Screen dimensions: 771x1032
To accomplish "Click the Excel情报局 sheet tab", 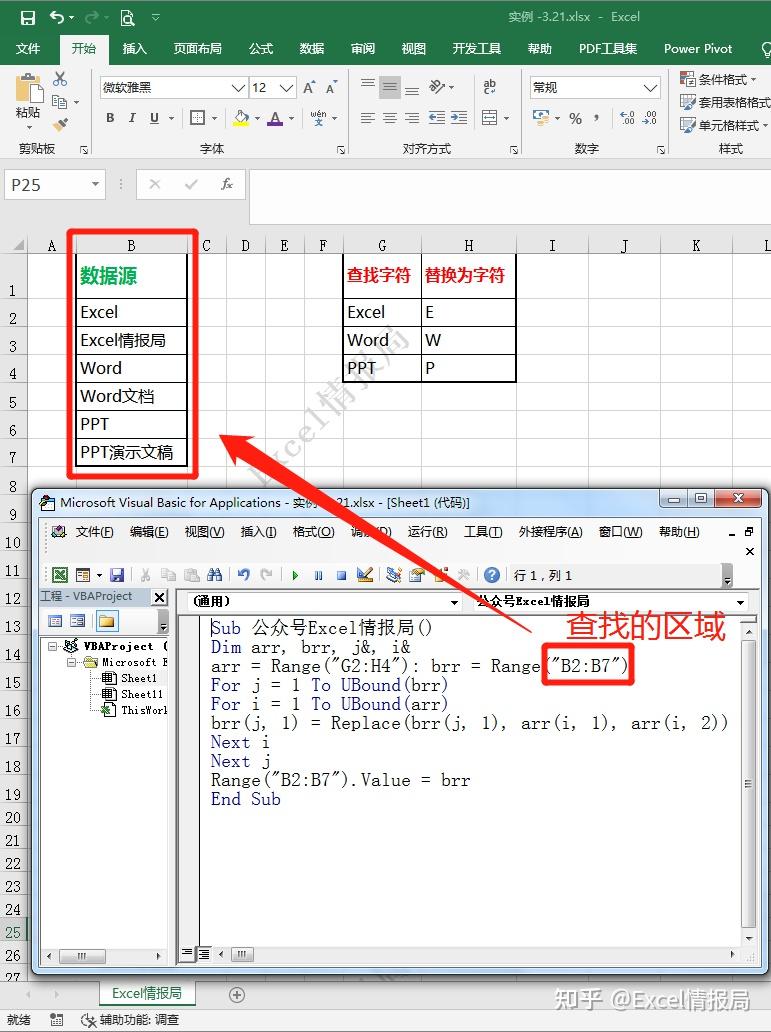I will point(147,993).
